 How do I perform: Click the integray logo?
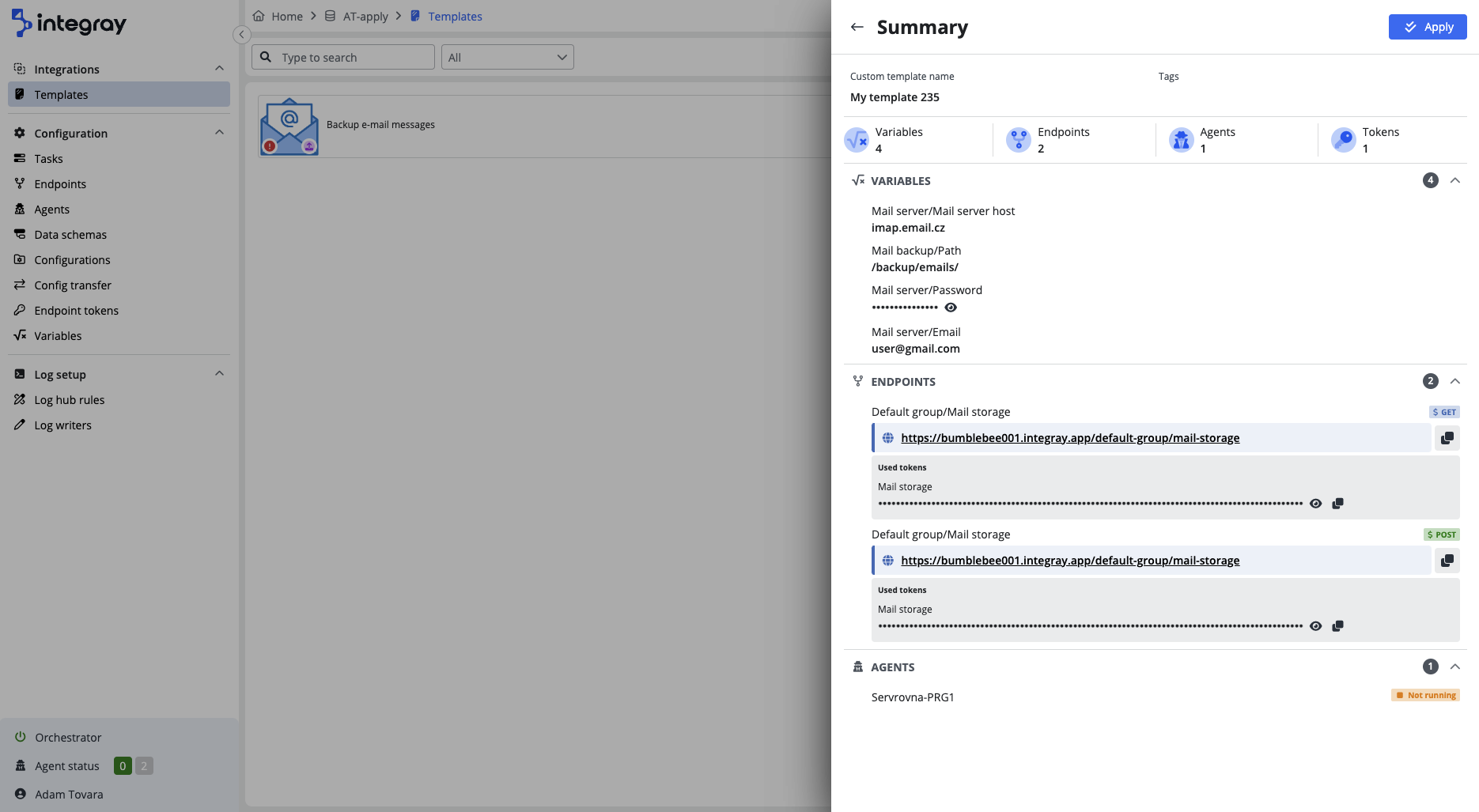[x=70, y=24]
